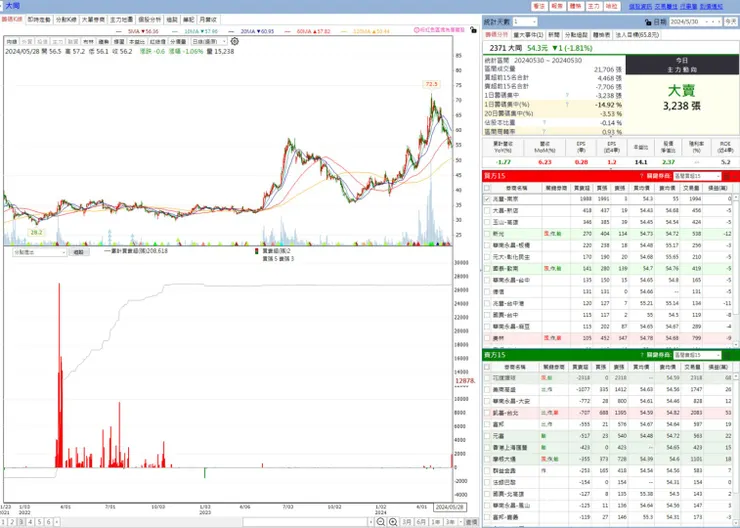740x528 pixels.
Task: Open 新聞 tab in right panel
Action: point(554,35)
